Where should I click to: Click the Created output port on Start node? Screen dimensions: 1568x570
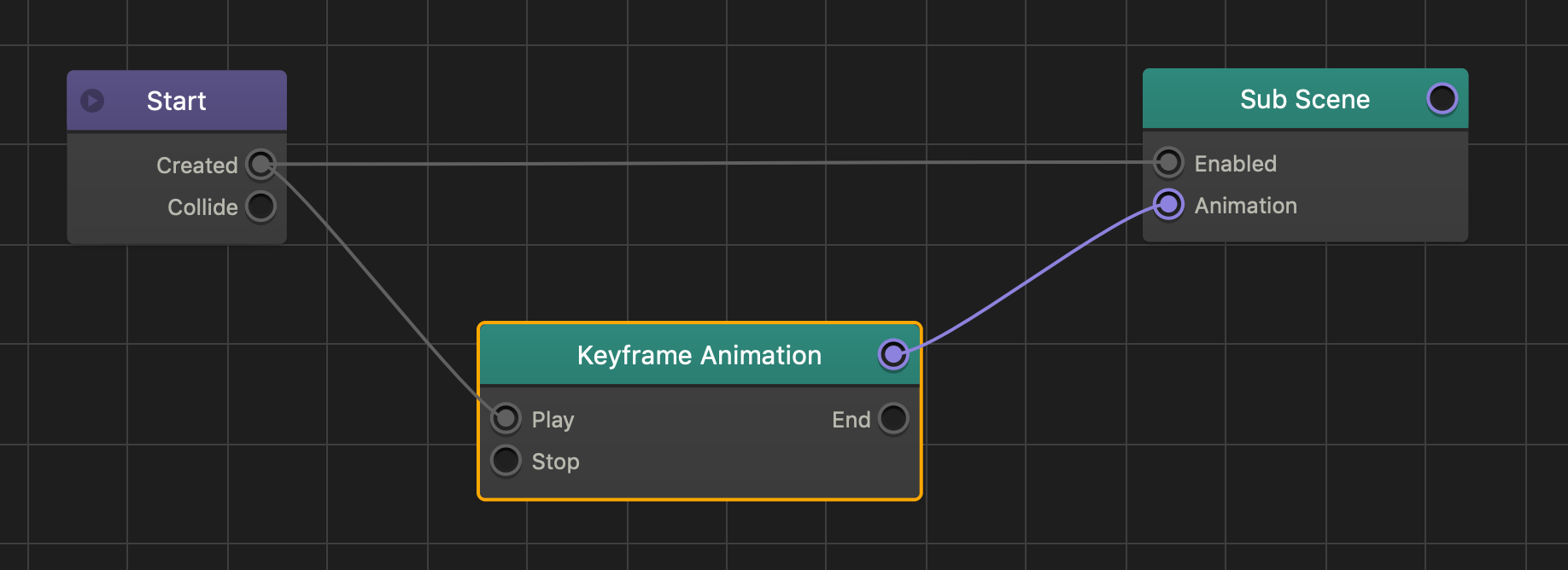(260, 164)
